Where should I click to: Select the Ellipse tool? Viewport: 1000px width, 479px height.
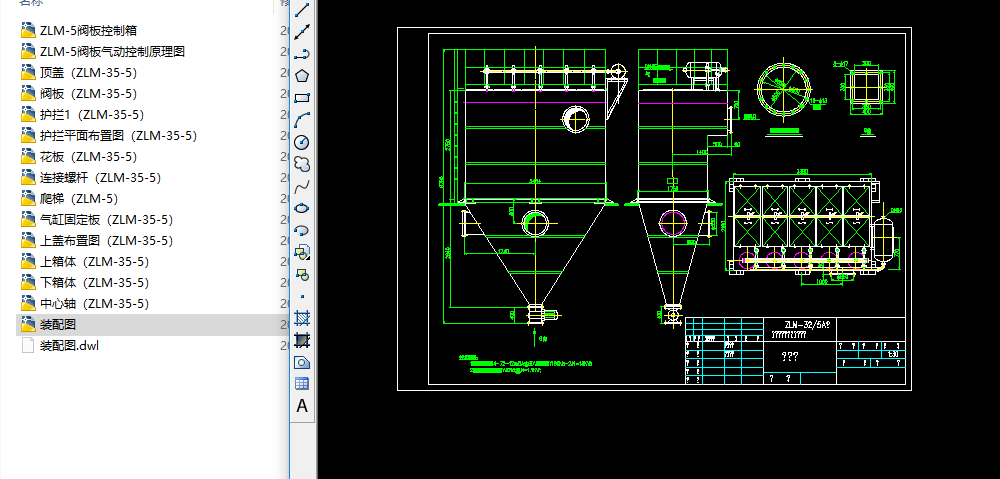(x=302, y=208)
